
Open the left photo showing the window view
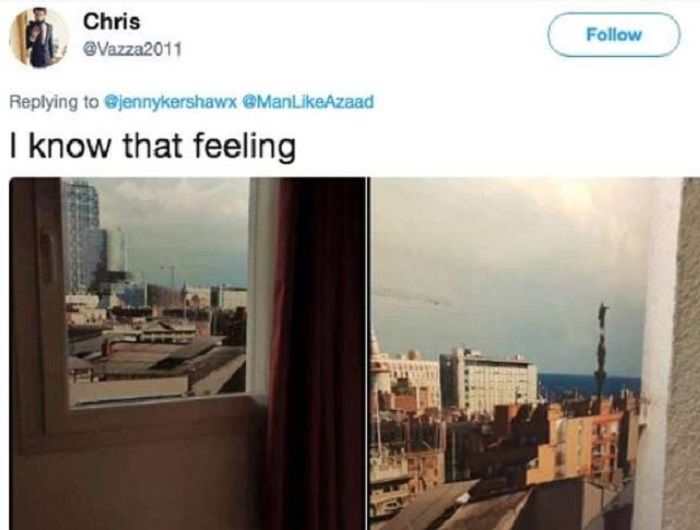pyautogui.click(x=188, y=354)
